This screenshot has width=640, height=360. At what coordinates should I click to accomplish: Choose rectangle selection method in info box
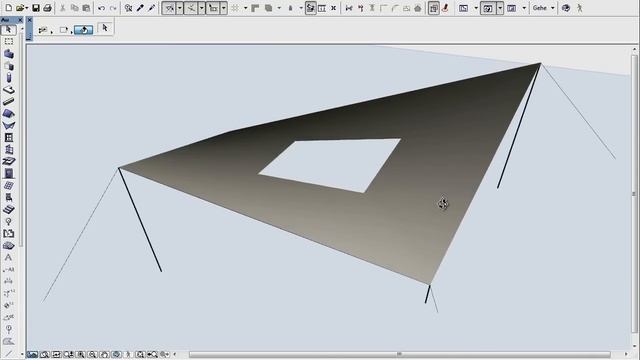coord(64,30)
